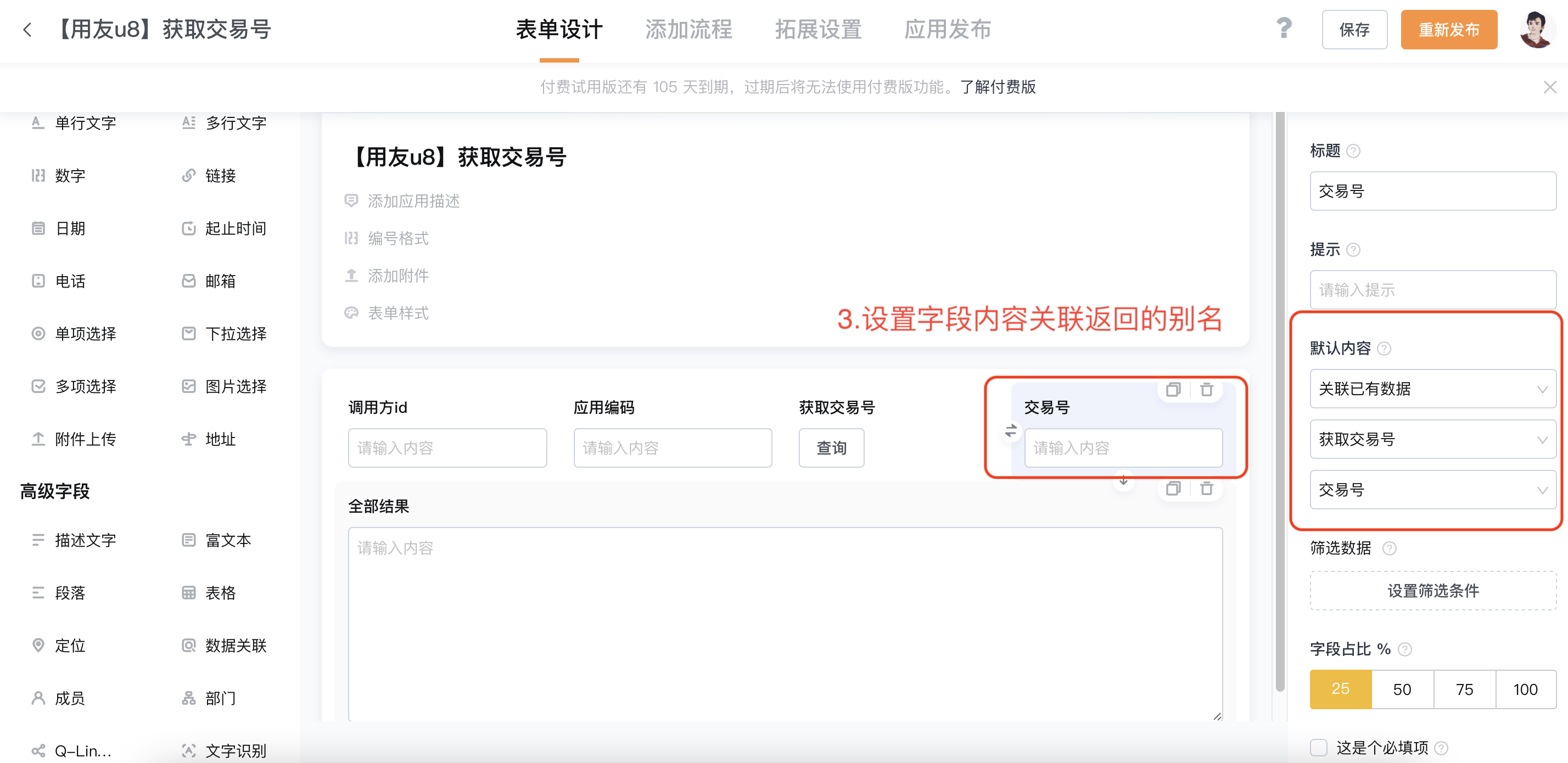
Task: Add a 图片选择 field
Action: tap(224, 386)
